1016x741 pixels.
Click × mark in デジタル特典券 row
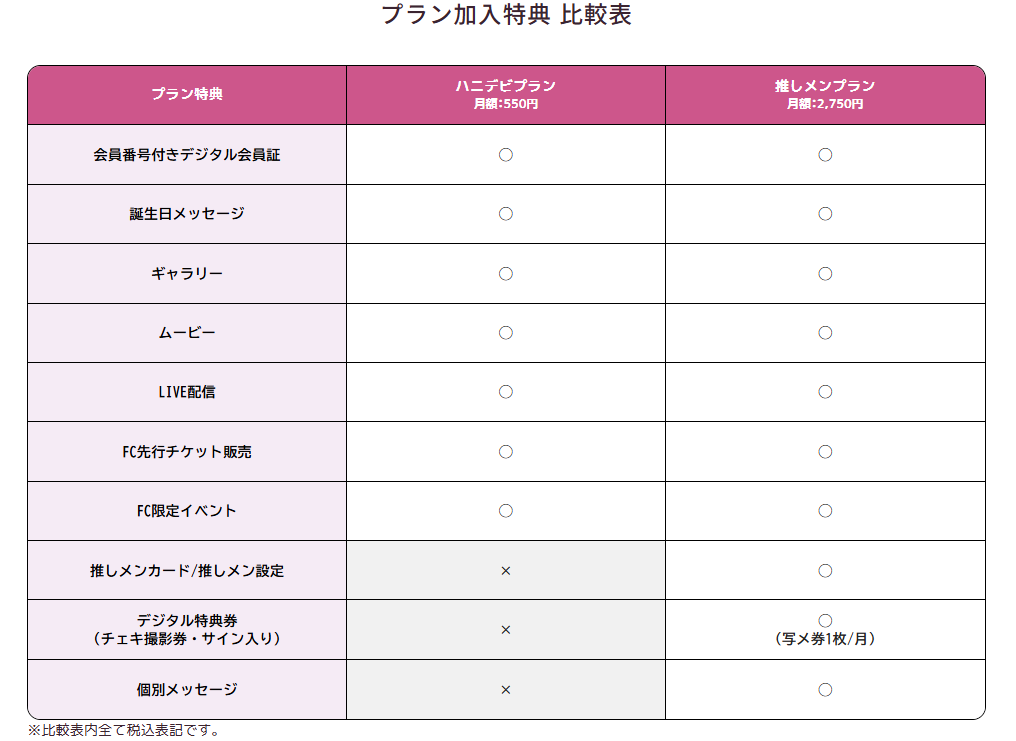[x=506, y=630]
